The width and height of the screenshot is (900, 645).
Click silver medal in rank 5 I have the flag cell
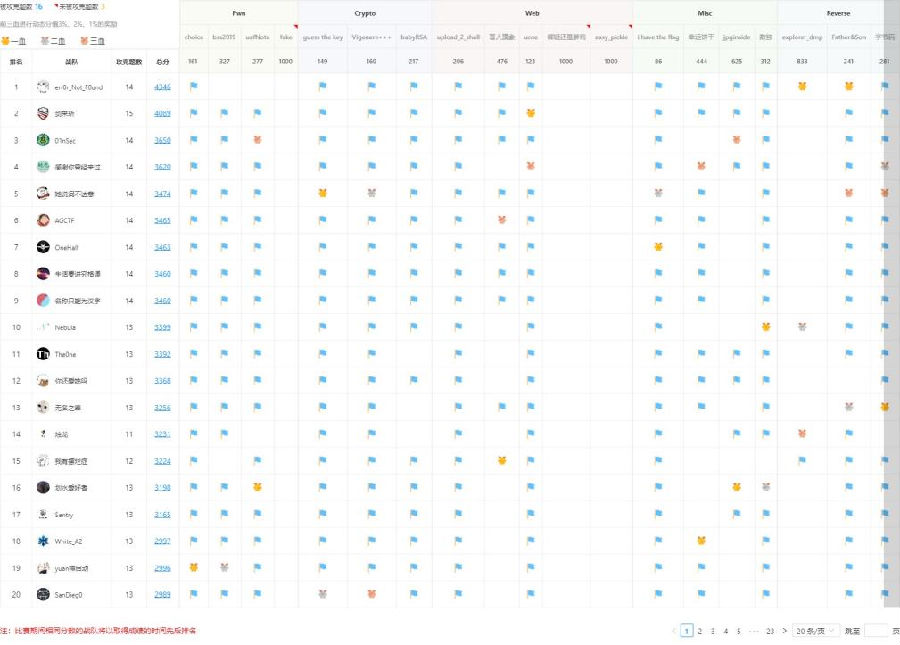658,193
